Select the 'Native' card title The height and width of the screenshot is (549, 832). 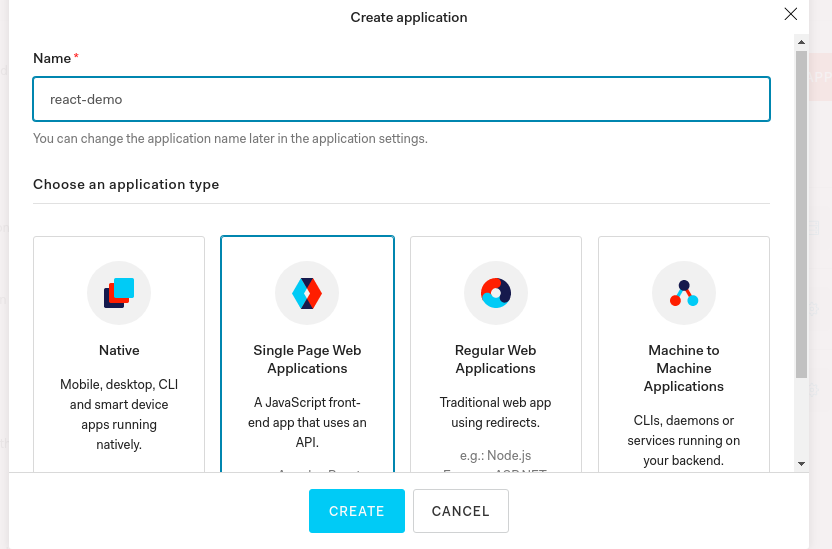pyautogui.click(x=119, y=350)
